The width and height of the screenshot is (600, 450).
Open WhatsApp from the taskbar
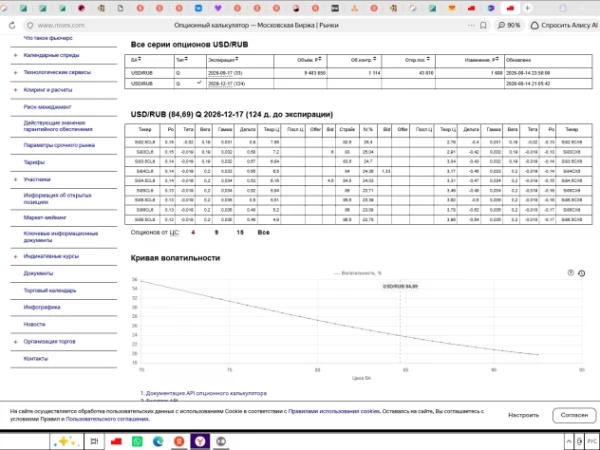coord(137,441)
